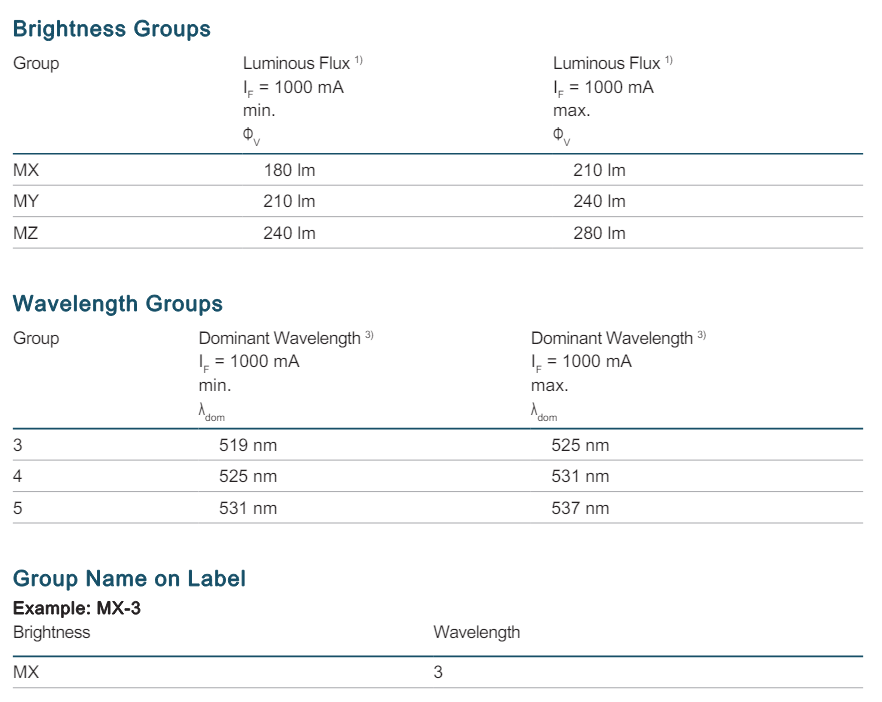Viewport: 882px width, 702px height.
Task: Click the 240 lm minimum in the MZ row
Action: [289, 234]
